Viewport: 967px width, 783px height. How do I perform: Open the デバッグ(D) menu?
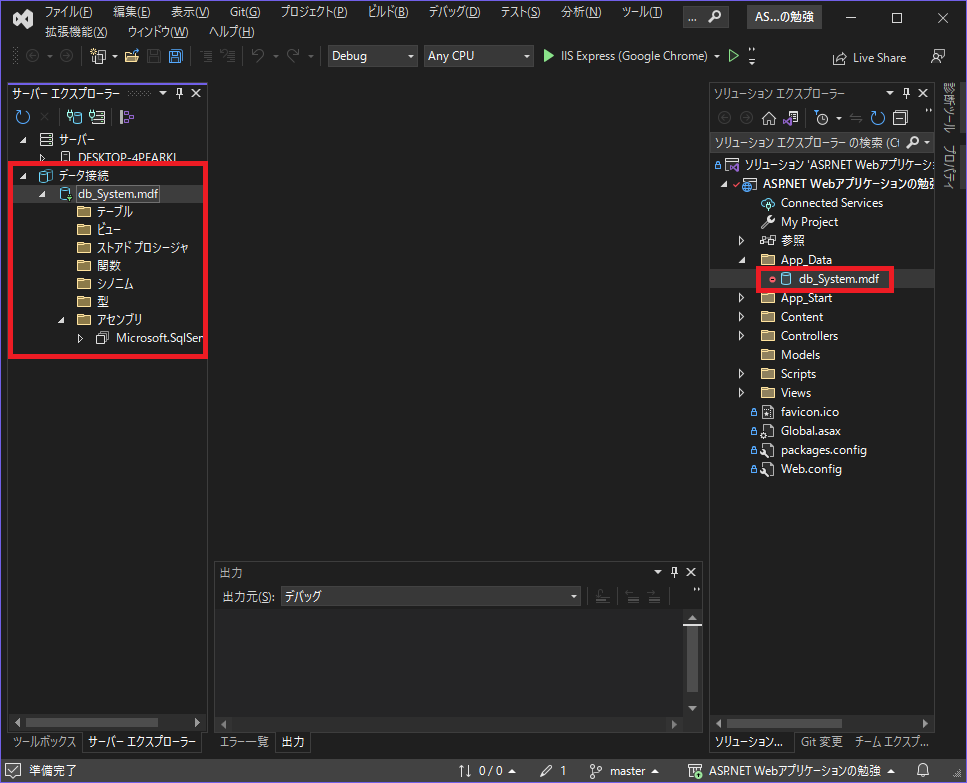click(x=455, y=12)
